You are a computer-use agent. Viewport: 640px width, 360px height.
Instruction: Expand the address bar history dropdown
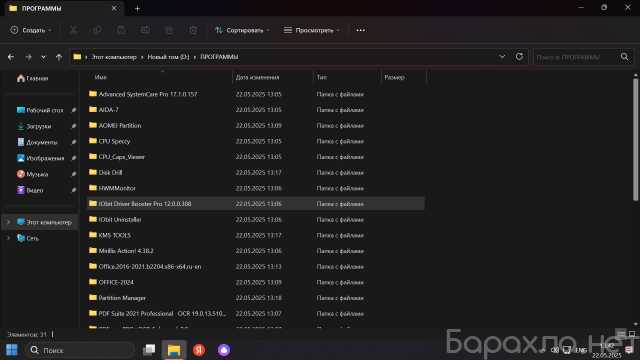(502, 57)
